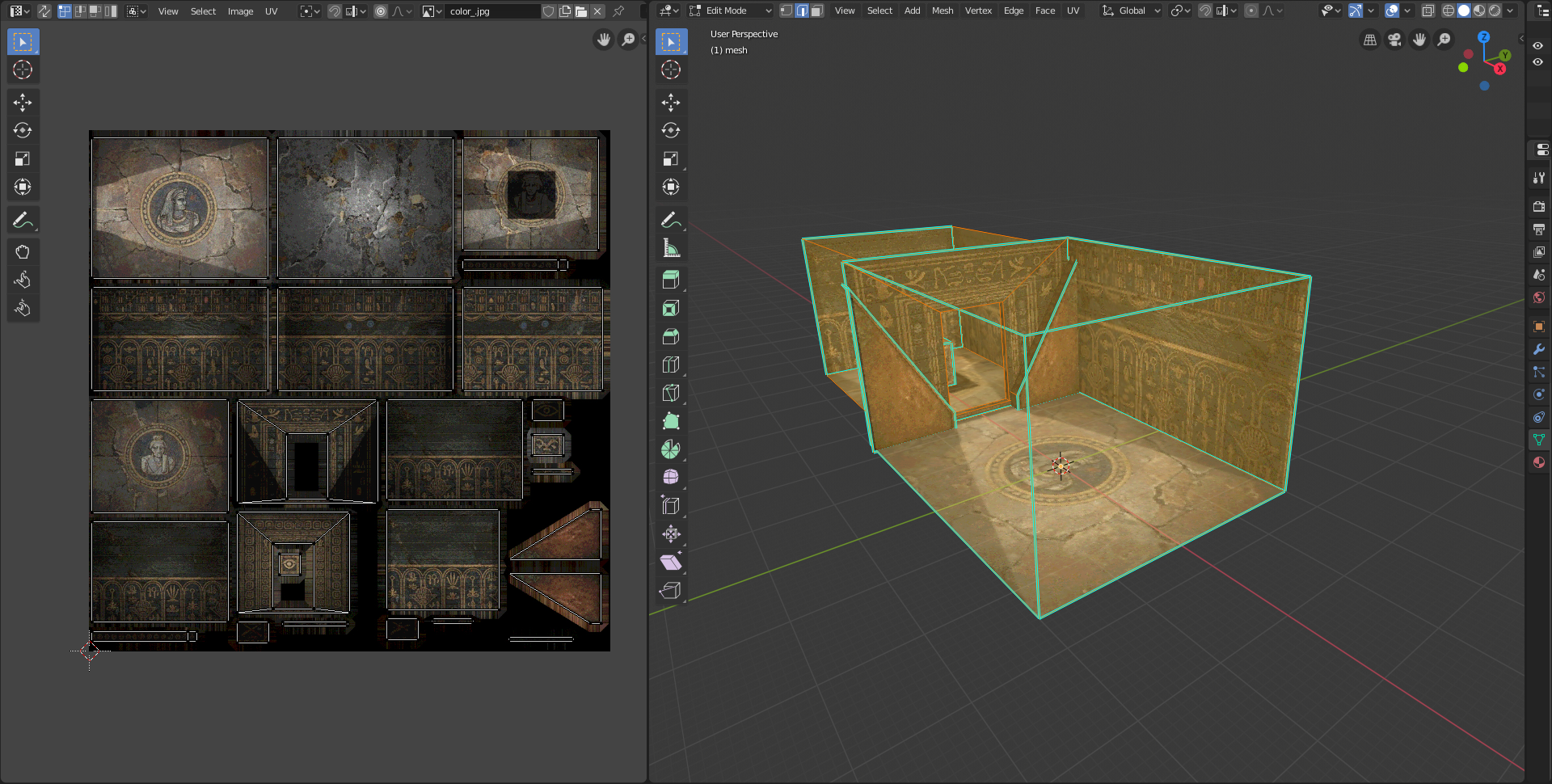Toggle snapping magnet in 3D viewport
Screen dimensions: 1552x784
point(1204,11)
